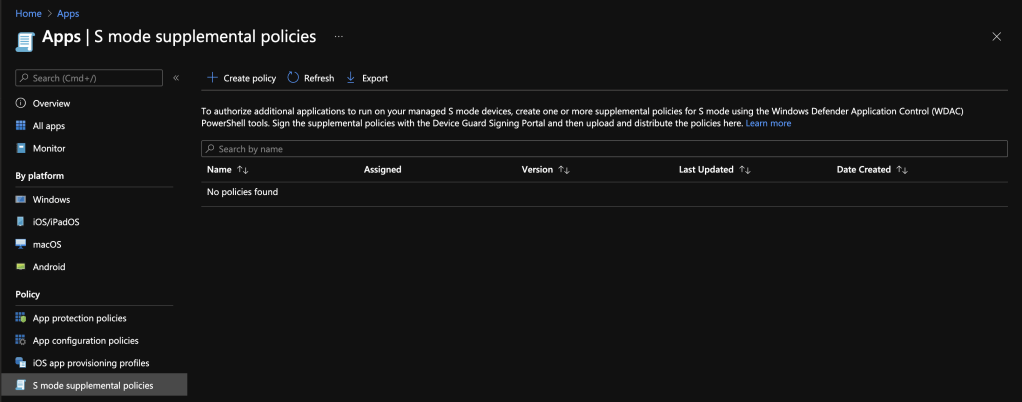
Task: Click the Create policy plus icon
Action: [x=212, y=78]
